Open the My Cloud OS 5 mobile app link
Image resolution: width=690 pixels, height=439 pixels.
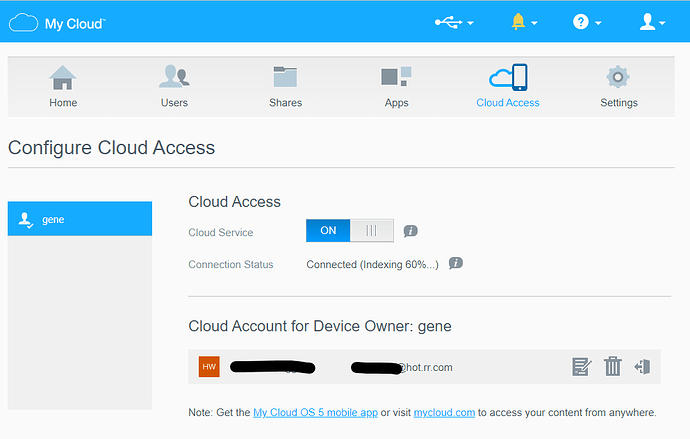point(315,412)
